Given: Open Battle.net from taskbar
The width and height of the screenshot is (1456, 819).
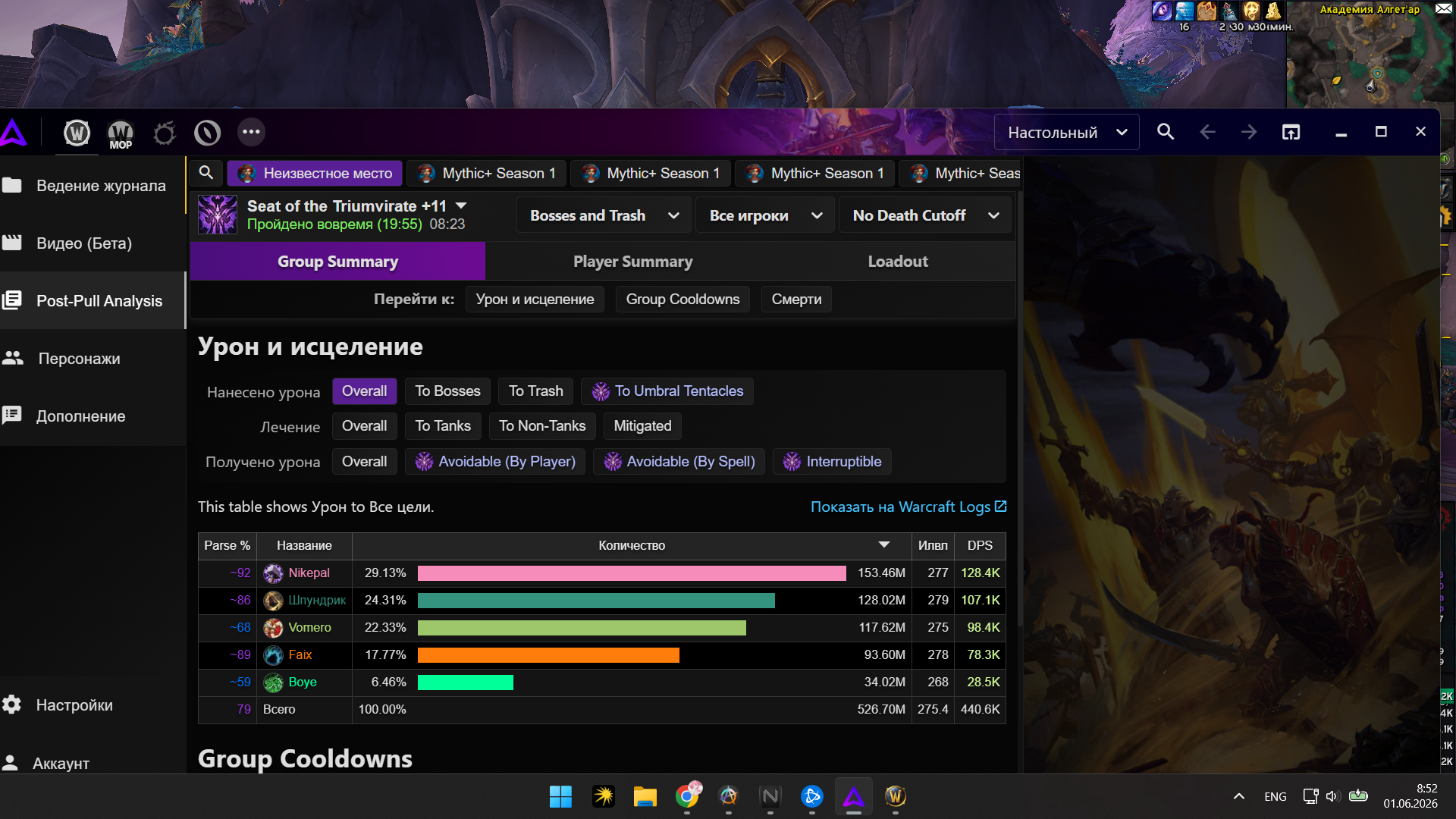Looking at the screenshot, I should [x=812, y=796].
